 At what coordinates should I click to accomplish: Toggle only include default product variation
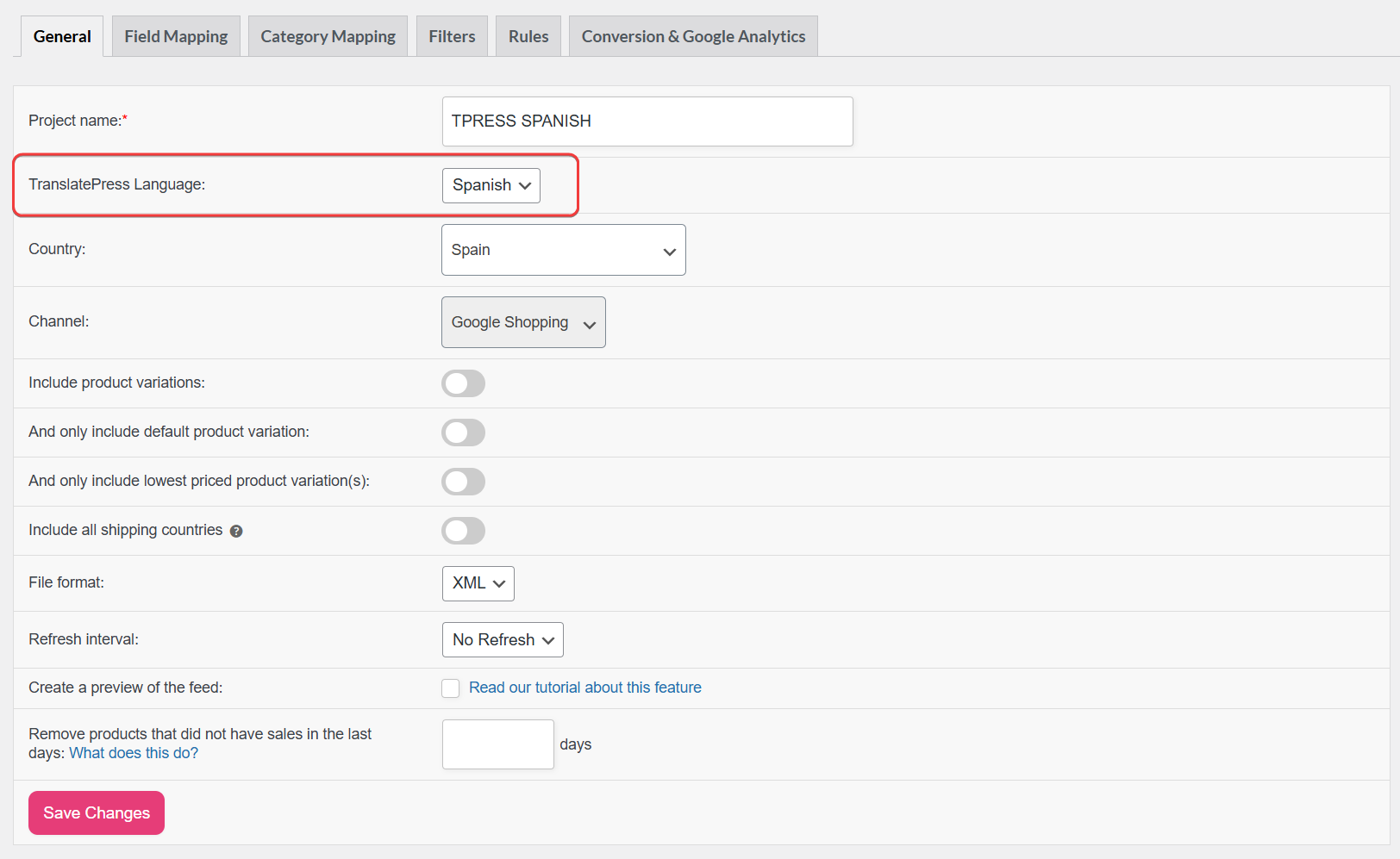point(463,433)
